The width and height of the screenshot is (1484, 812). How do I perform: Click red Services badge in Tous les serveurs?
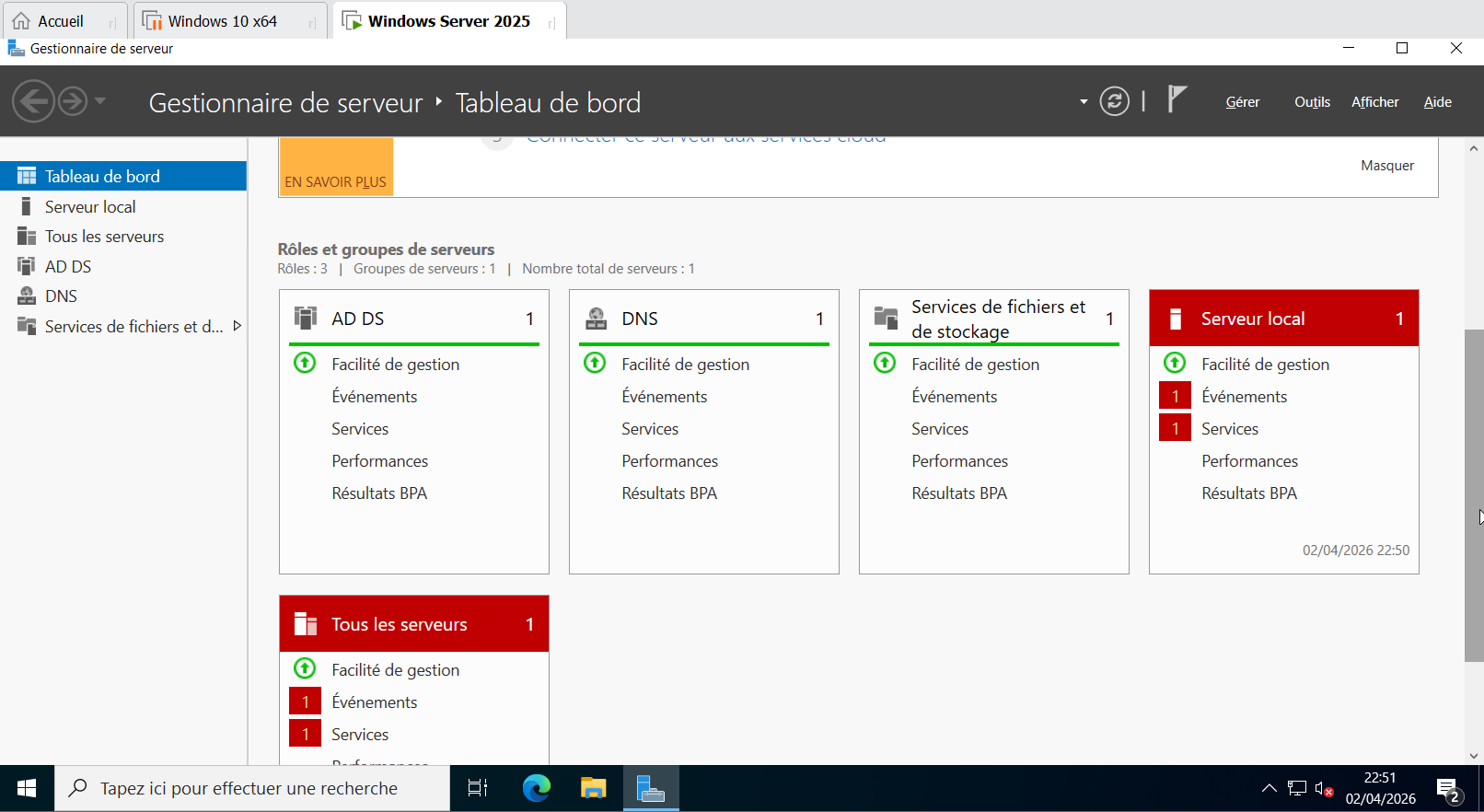pos(305,734)
